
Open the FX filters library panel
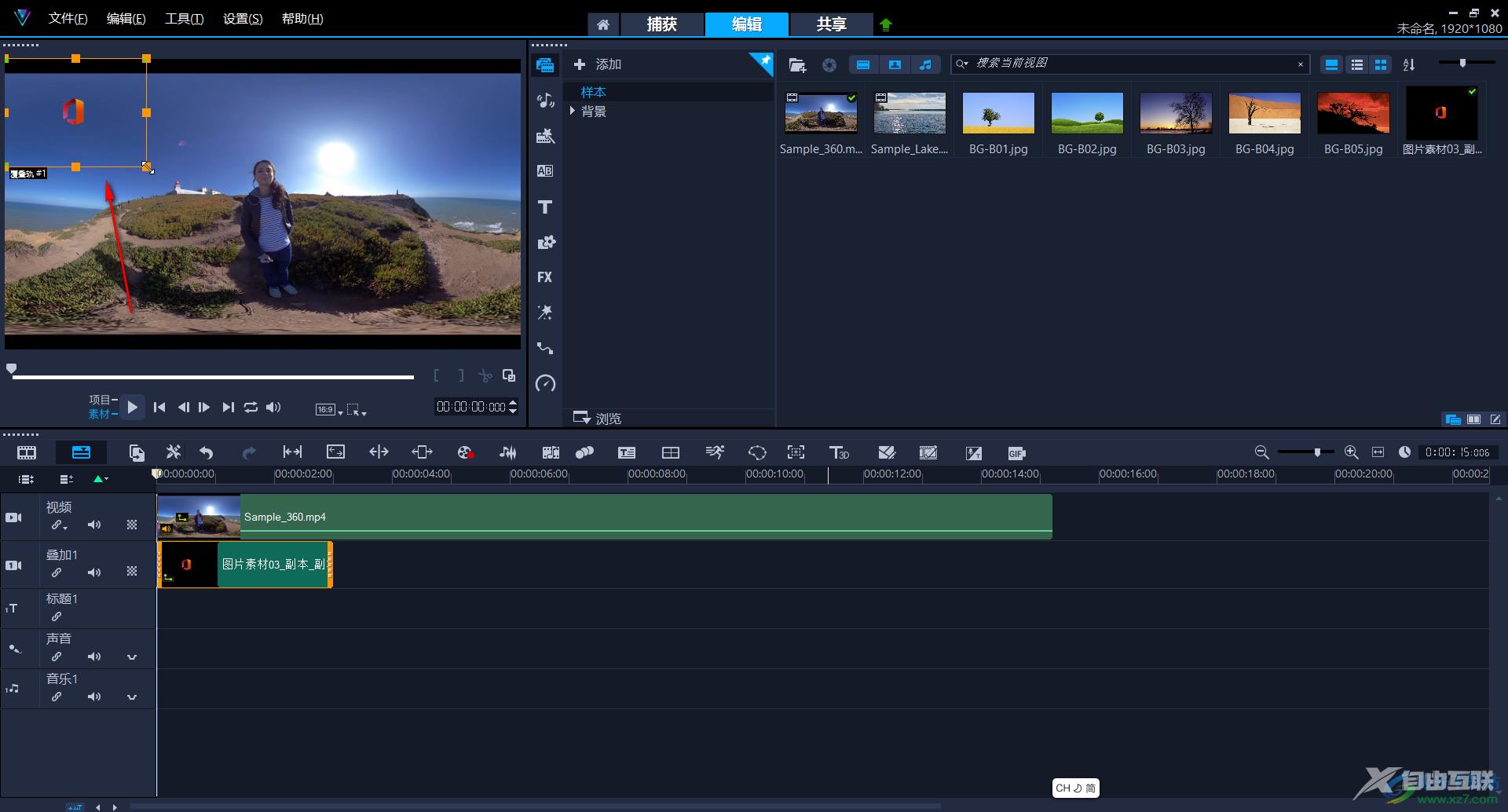[545, 277]
